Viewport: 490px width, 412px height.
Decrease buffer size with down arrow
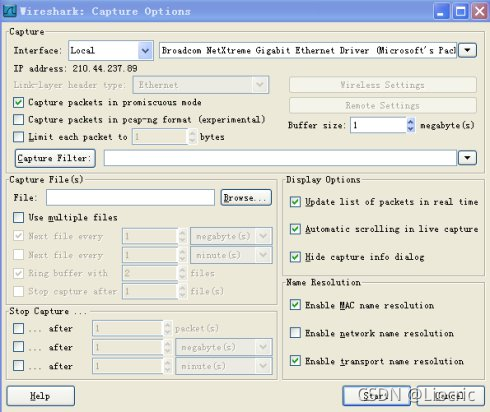(411, 129)
